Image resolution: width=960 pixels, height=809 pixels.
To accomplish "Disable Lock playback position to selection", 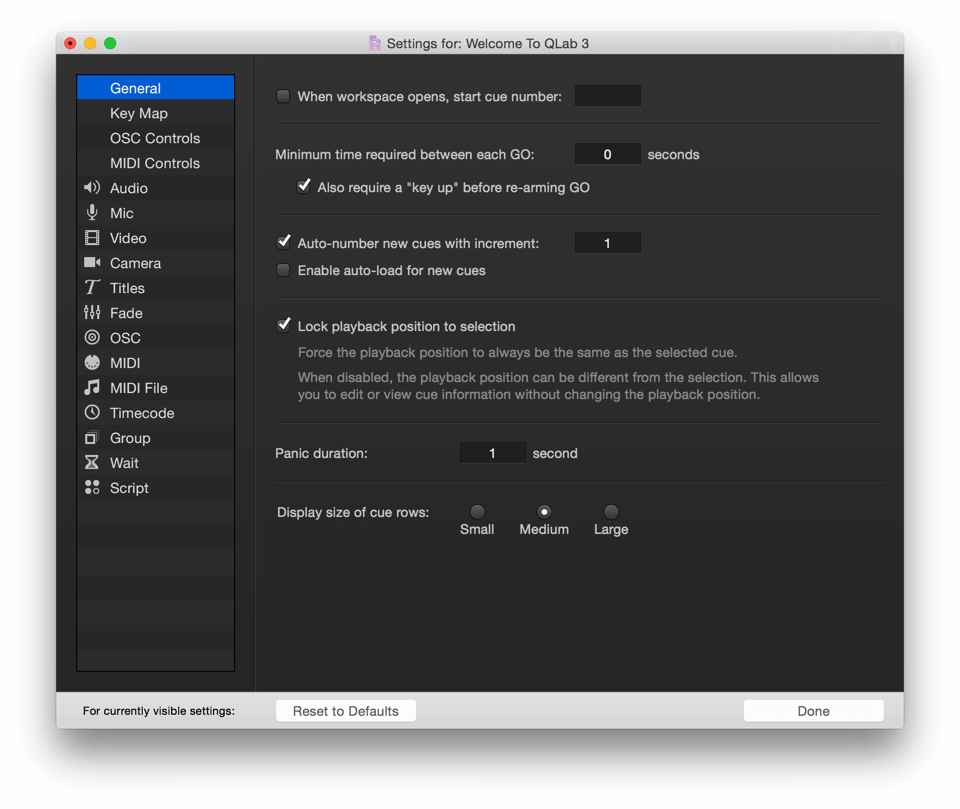I will pos(284,326).
